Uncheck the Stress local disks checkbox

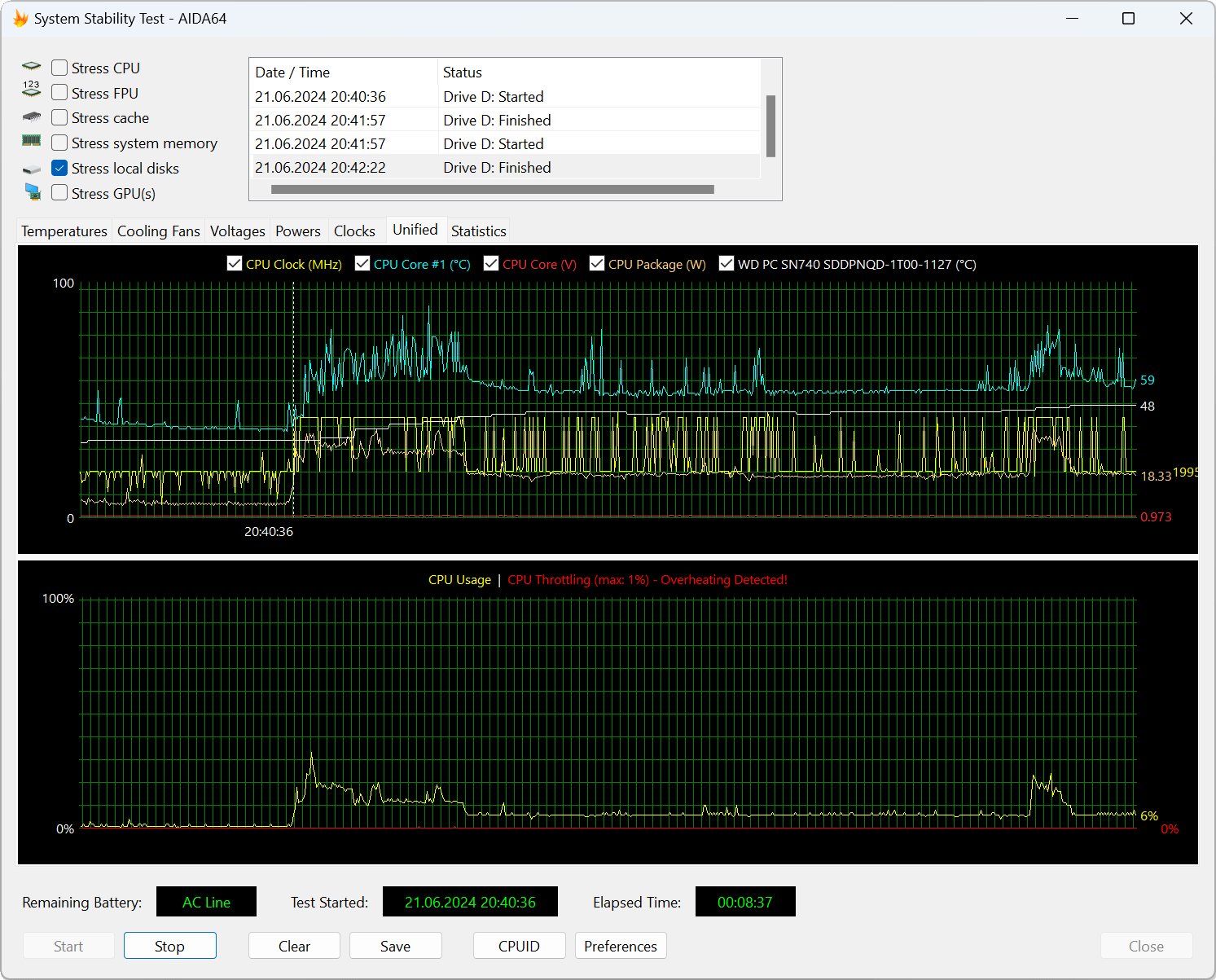(x=59, y=168)
